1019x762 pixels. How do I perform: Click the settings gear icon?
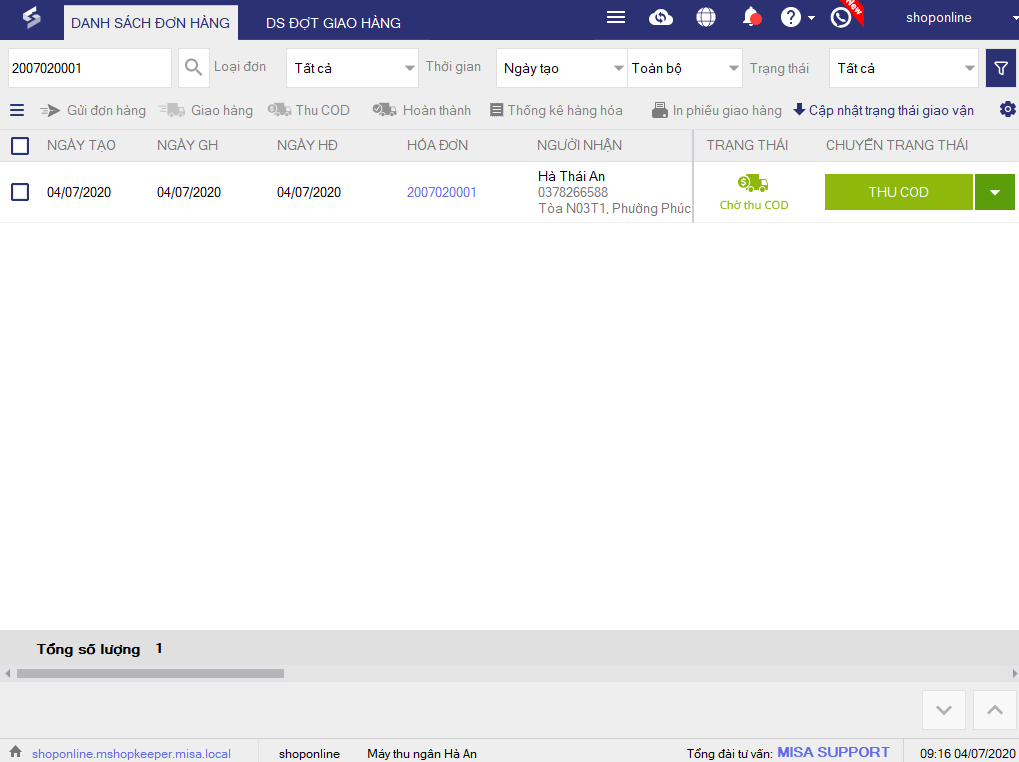click(1007, 109)
